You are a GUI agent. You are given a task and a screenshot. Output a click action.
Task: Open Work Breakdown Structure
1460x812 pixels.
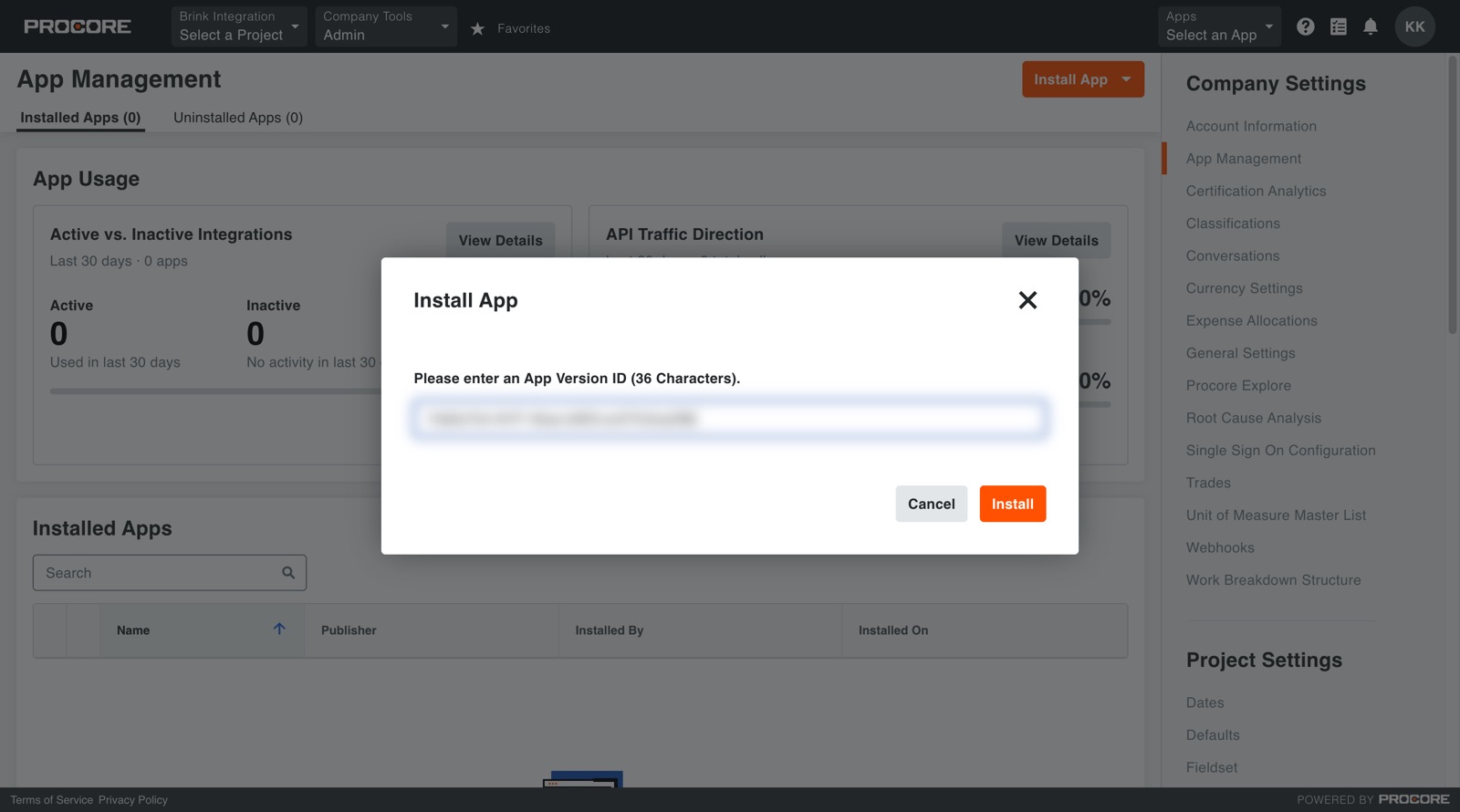coord(1273,580)
